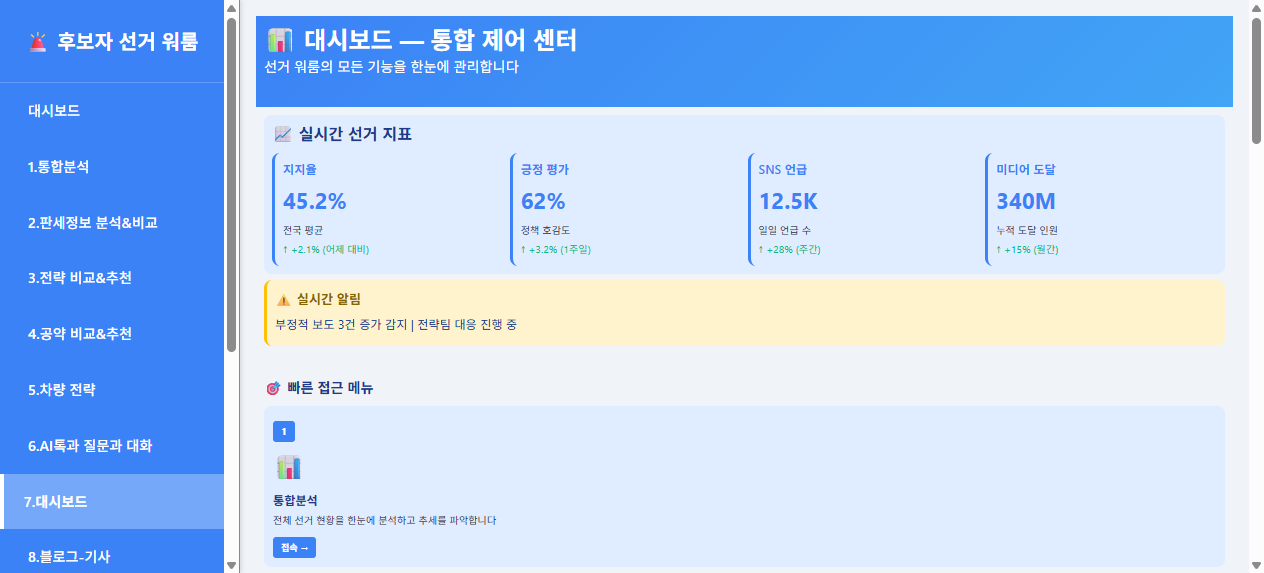Select the highlighted 7.대시보드 item

point(56,502)
